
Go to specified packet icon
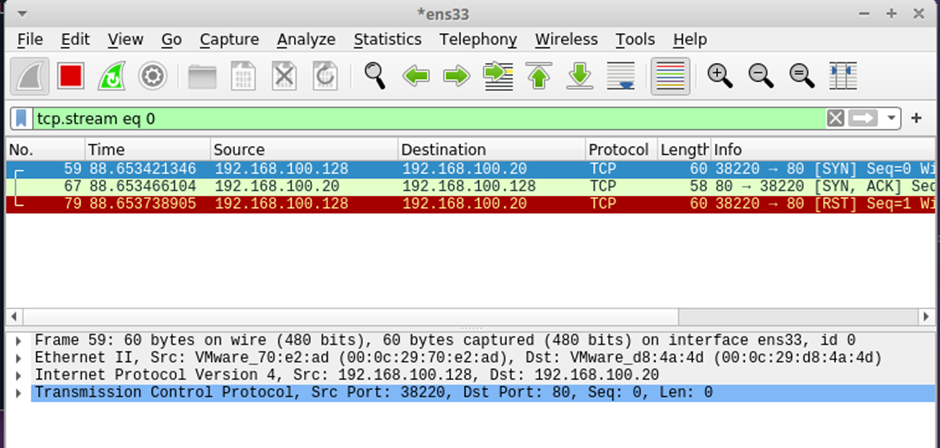click(x=498, y=76)
